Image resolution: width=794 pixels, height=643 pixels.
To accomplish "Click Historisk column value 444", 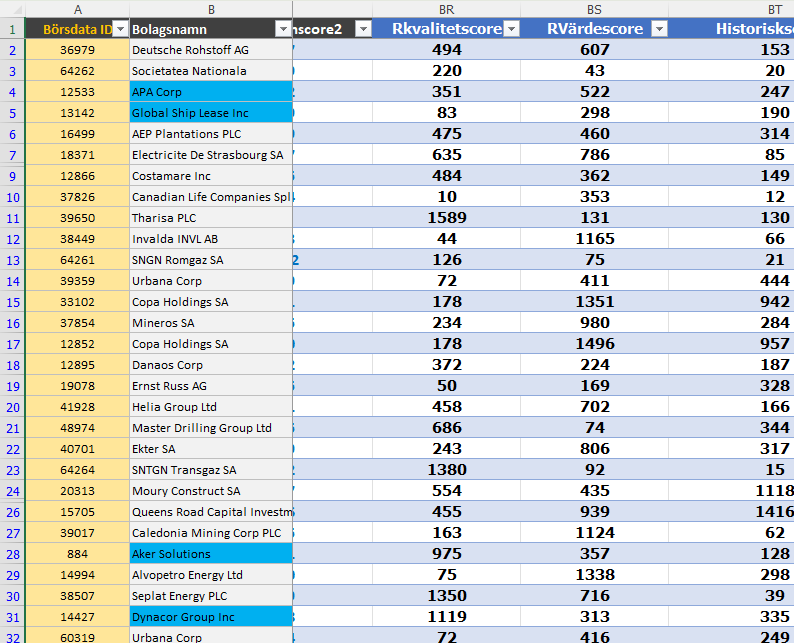I will click(775, 281).
